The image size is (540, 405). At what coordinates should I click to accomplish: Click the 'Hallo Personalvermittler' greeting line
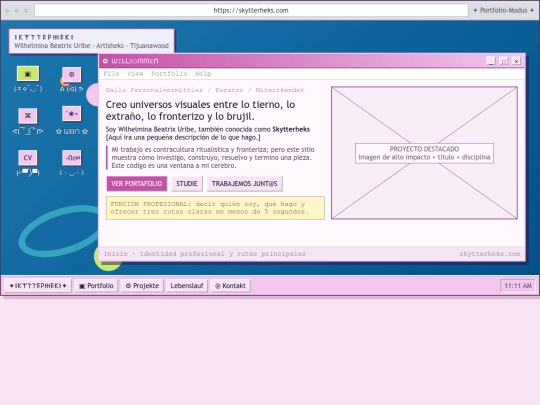pos(205,90)
